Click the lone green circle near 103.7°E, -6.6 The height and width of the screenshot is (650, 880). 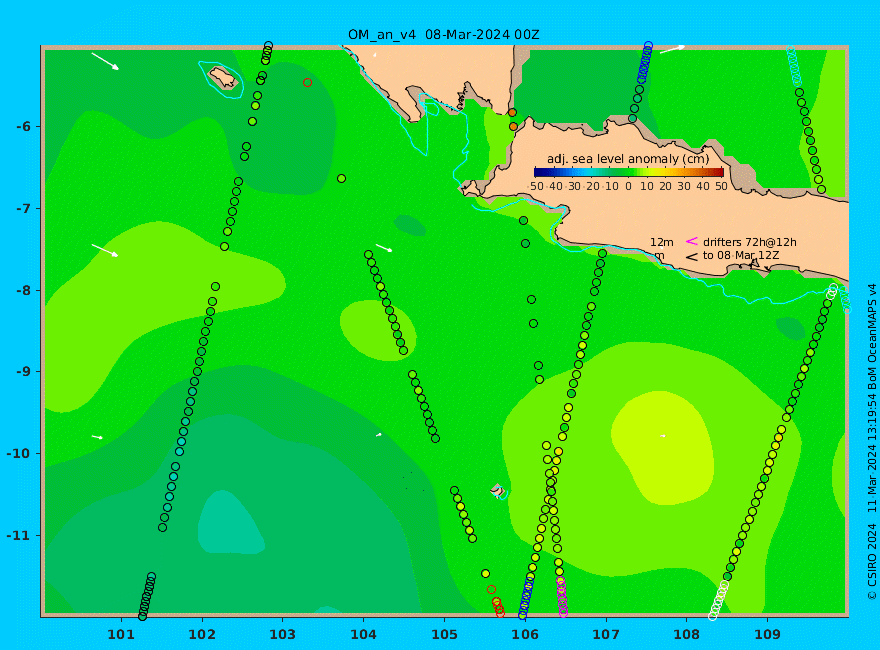[341, 178]
